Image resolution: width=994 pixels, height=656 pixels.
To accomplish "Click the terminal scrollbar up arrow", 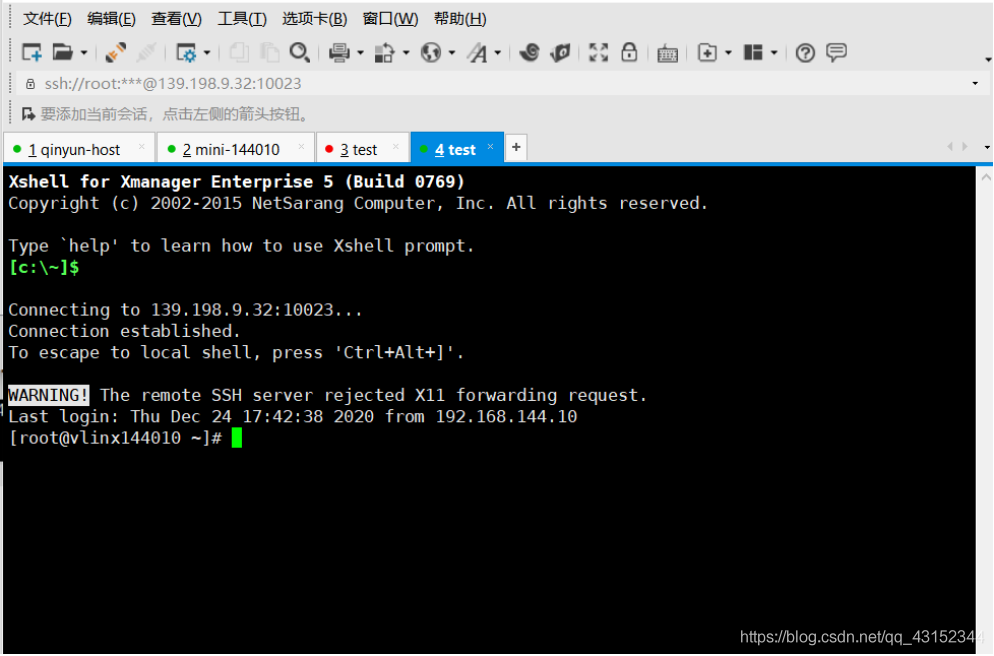I will click(985, 177).
